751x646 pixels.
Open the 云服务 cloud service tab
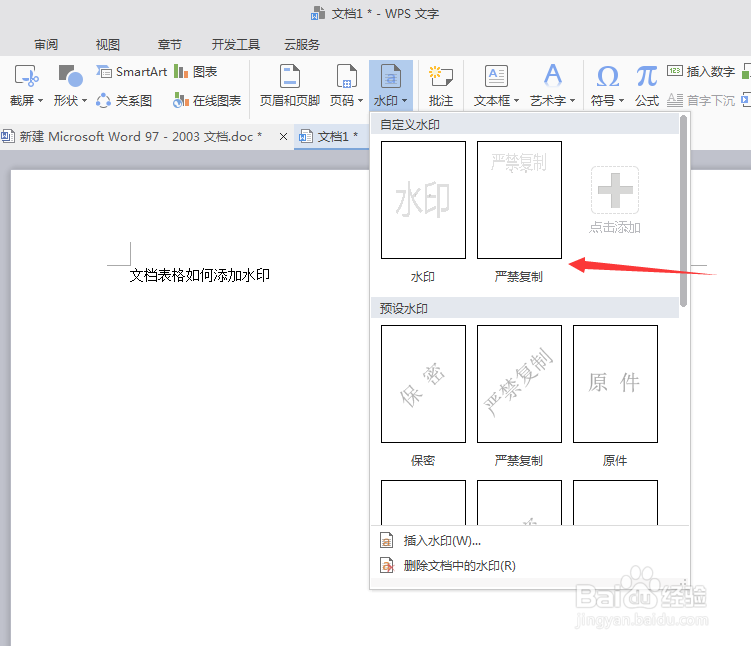[x=302, y=45]
